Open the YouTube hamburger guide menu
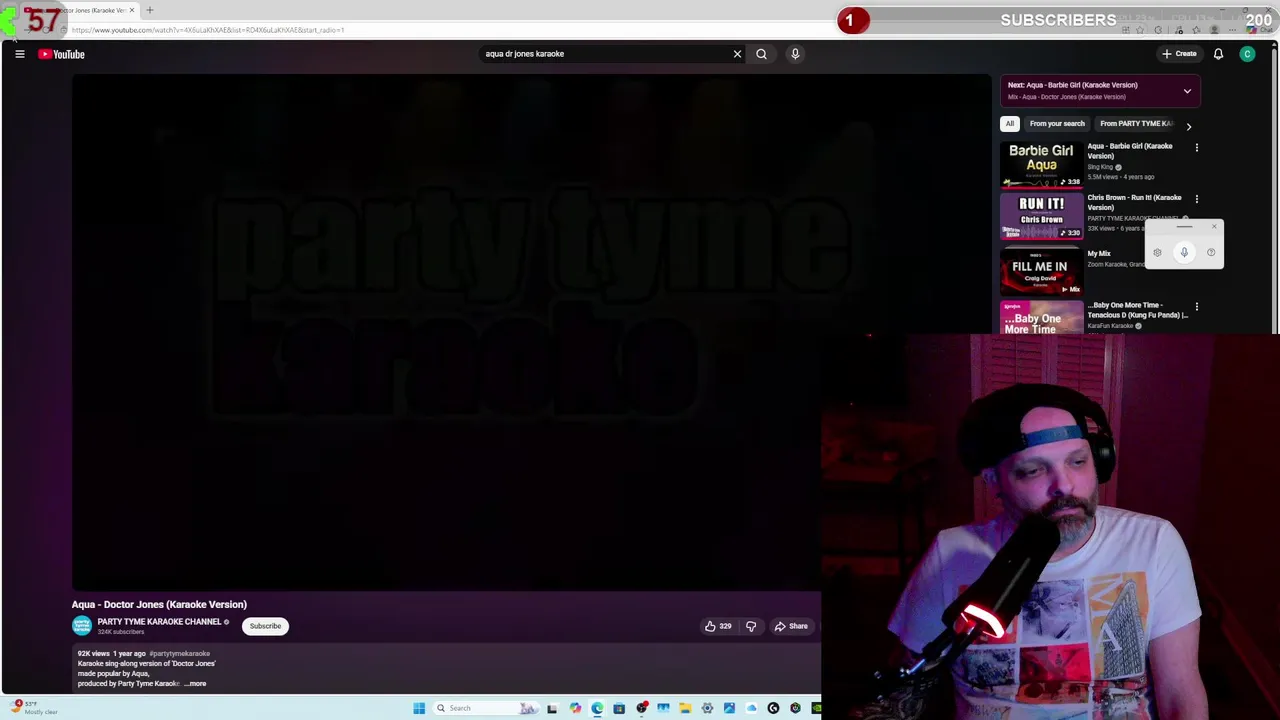Image resolution: width=1280 pixels, height=720 pixels. (19, 54)
